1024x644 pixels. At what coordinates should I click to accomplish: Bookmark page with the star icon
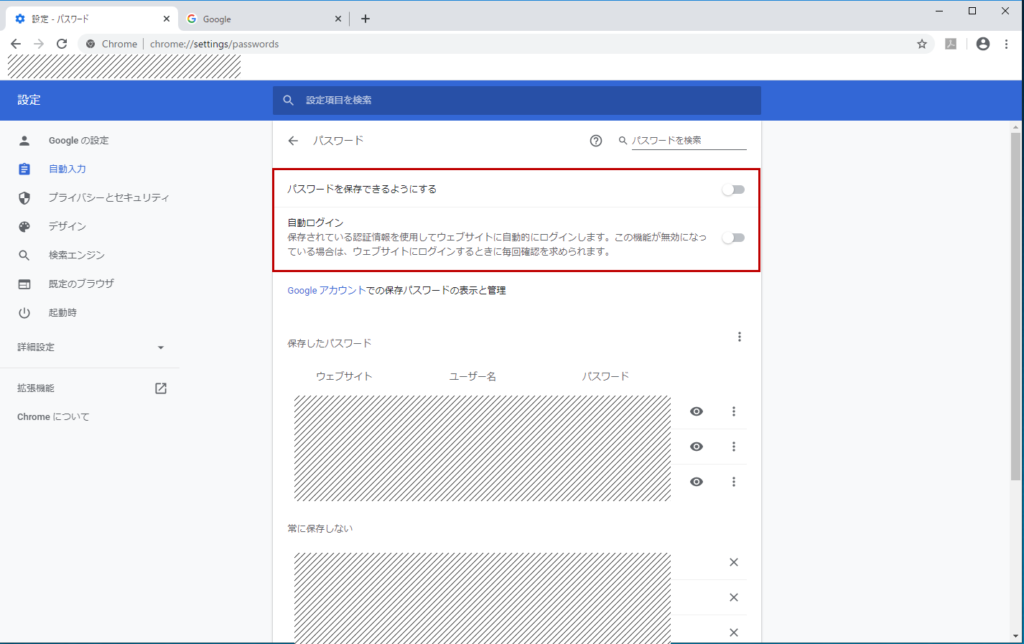pyautogui.click(x=921, y=44)
